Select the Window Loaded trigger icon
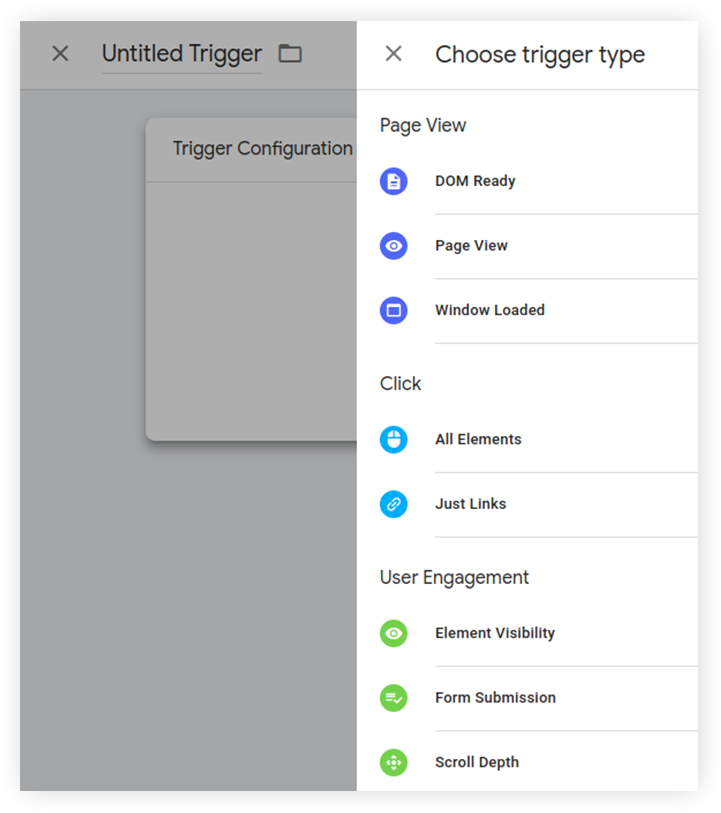 (x=394, y=310)
